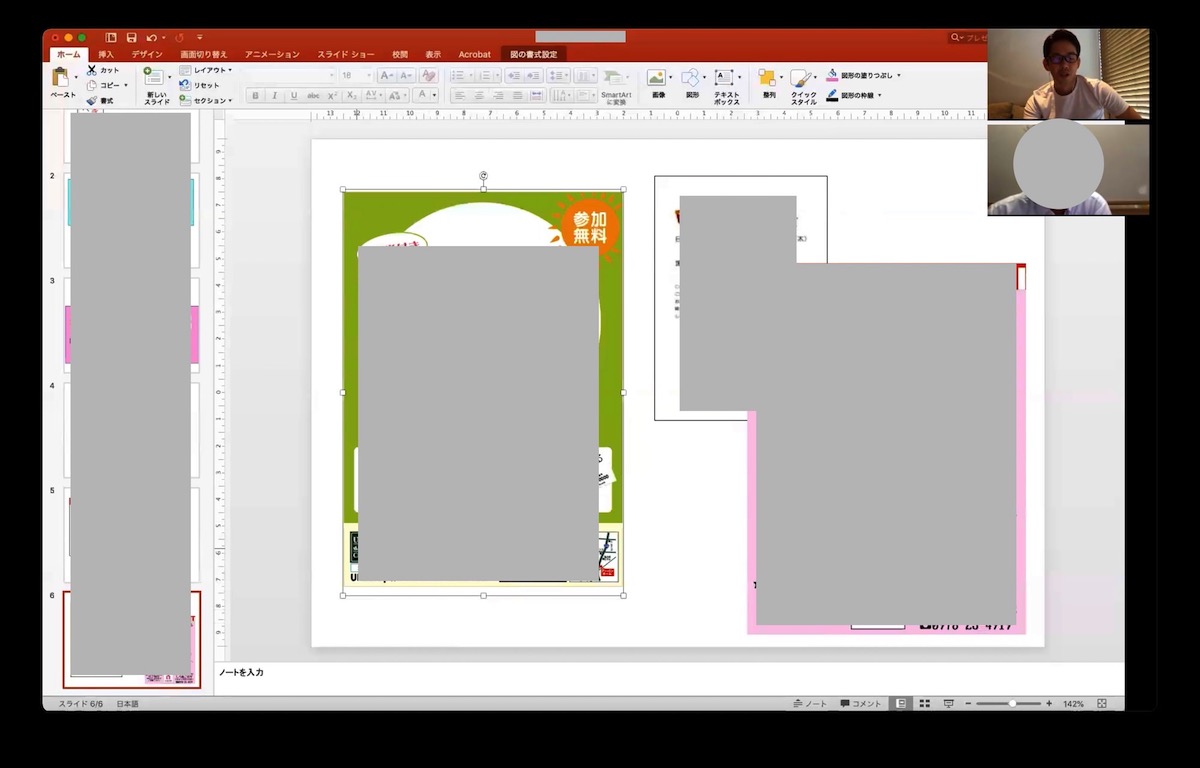Click the zoom slider handle
This screenshot has height=768, width=1200.
pos(1012,704)
